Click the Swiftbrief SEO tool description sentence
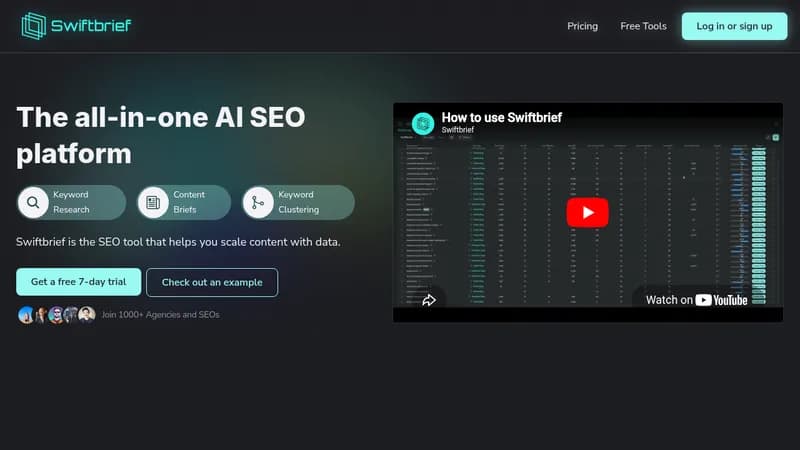Image resolution: width=800 pixels, height=450 pixels. pyautogui.click(x=178, y=242)
